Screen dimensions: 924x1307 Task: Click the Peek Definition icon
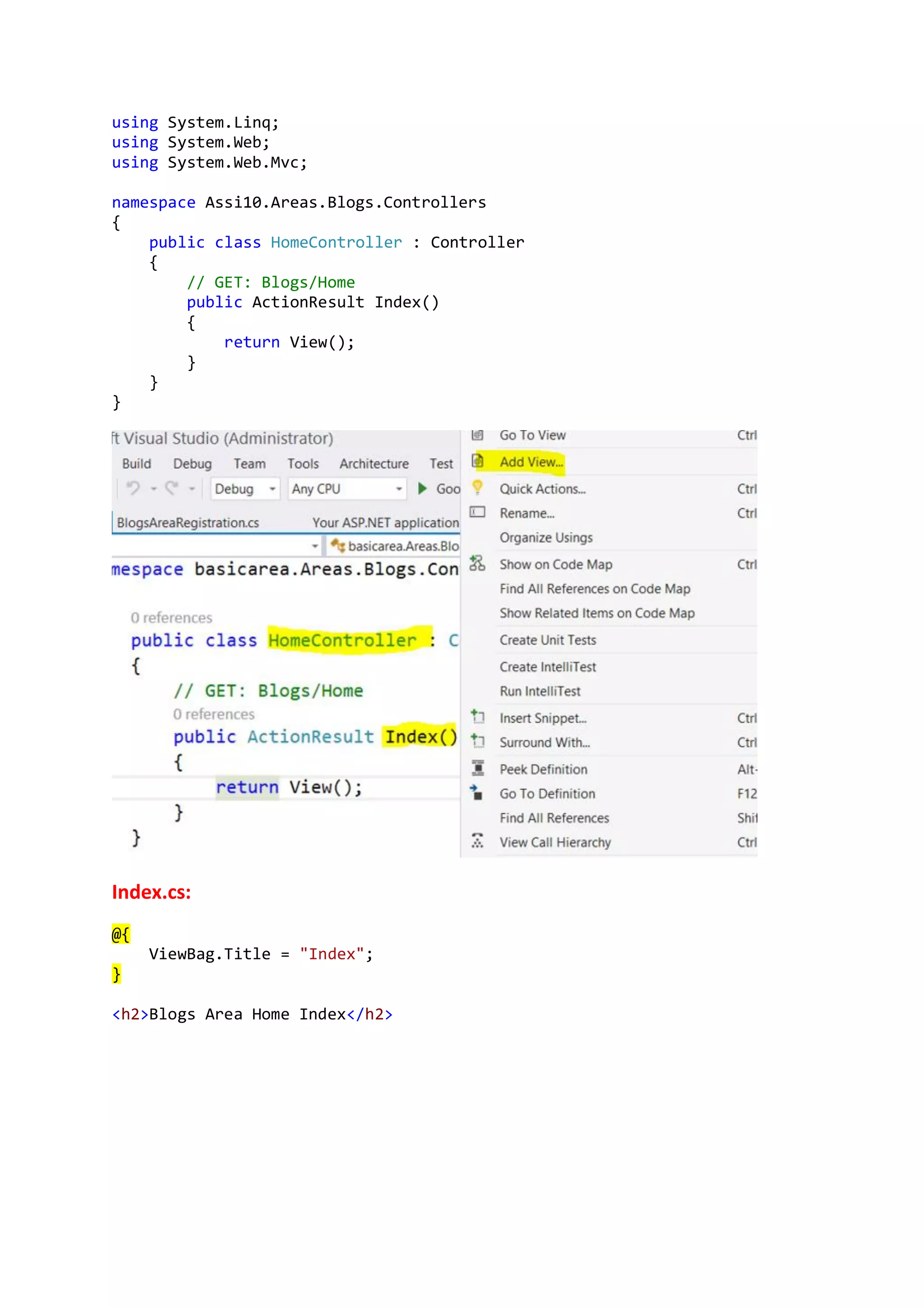click(x=478, y=768)
